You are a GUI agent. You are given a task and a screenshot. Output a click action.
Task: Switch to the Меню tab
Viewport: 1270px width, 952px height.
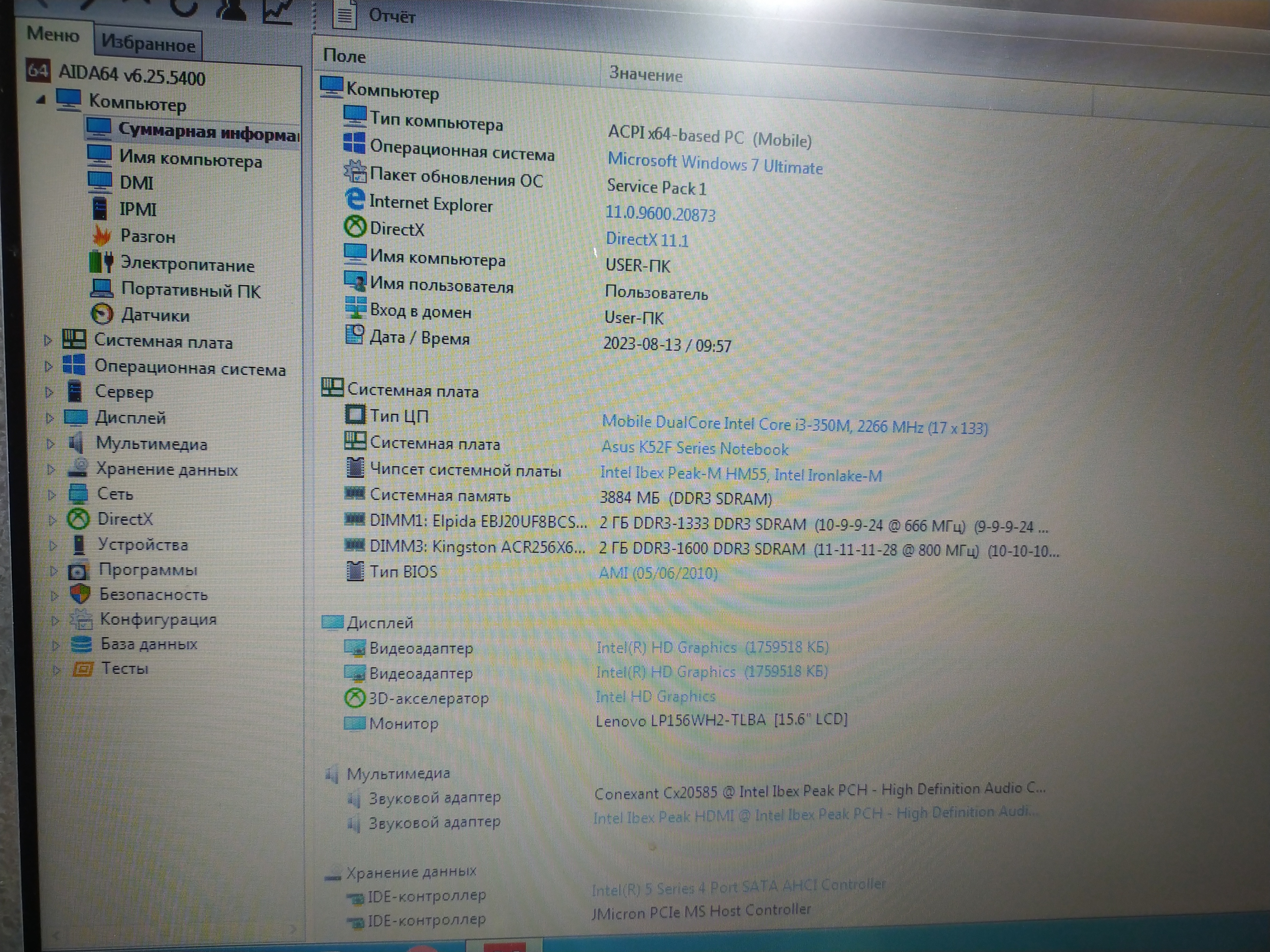click(x=53, y=34)
